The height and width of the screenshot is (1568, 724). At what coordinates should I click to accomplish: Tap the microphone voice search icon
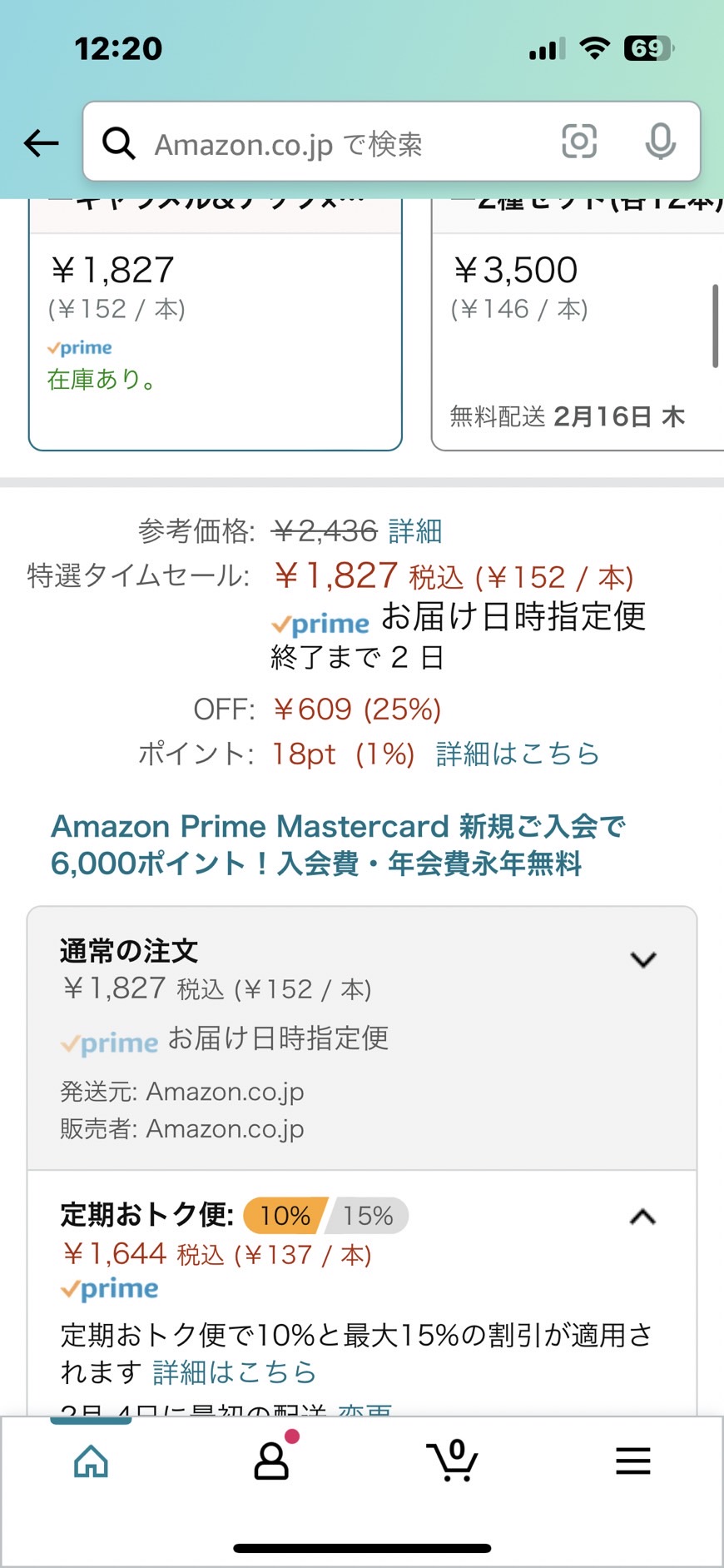pyautogui.click(x=661, y=142)
